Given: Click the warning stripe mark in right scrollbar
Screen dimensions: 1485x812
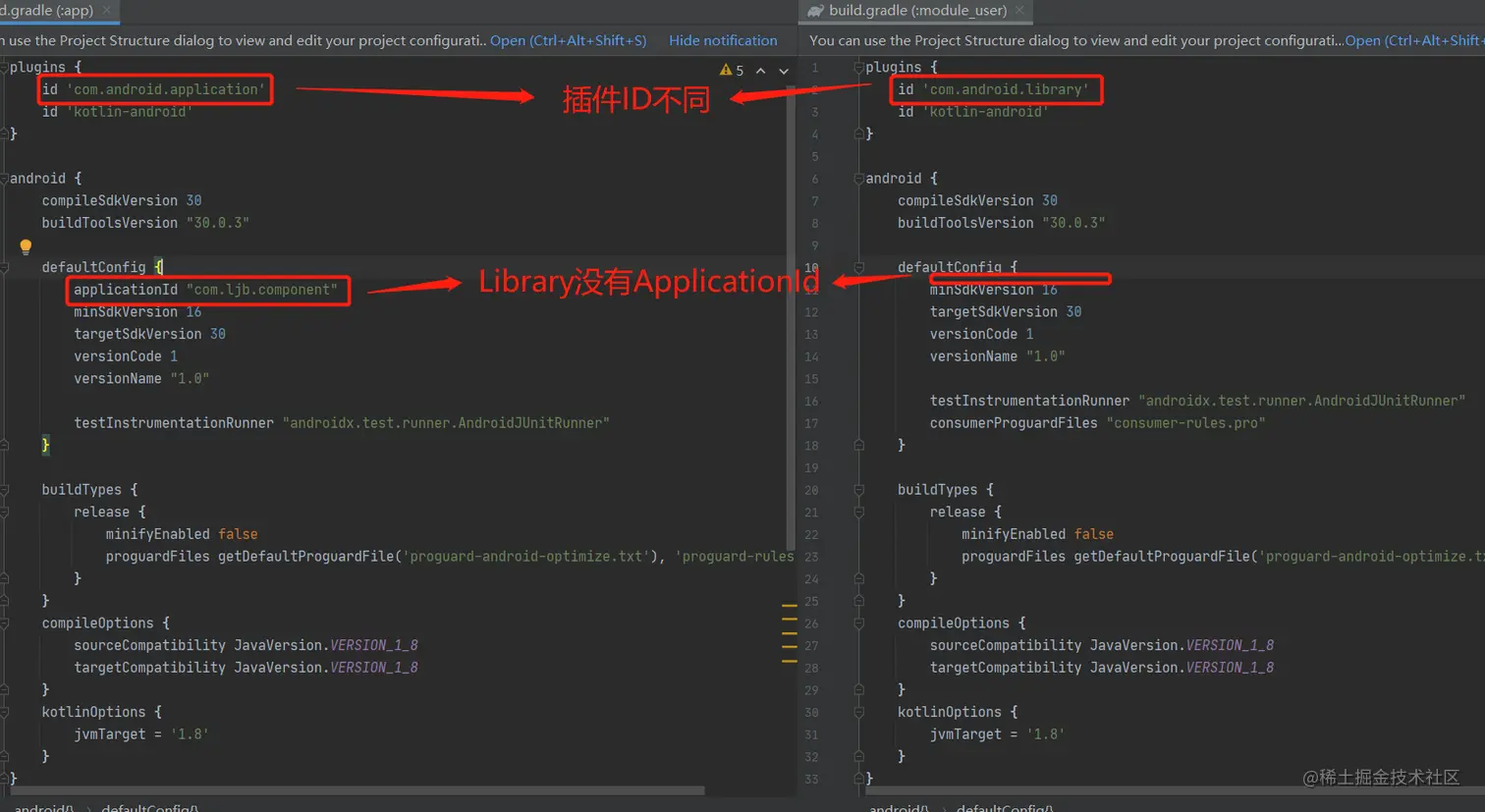Looking at the screenshot, I should (790, 607).
